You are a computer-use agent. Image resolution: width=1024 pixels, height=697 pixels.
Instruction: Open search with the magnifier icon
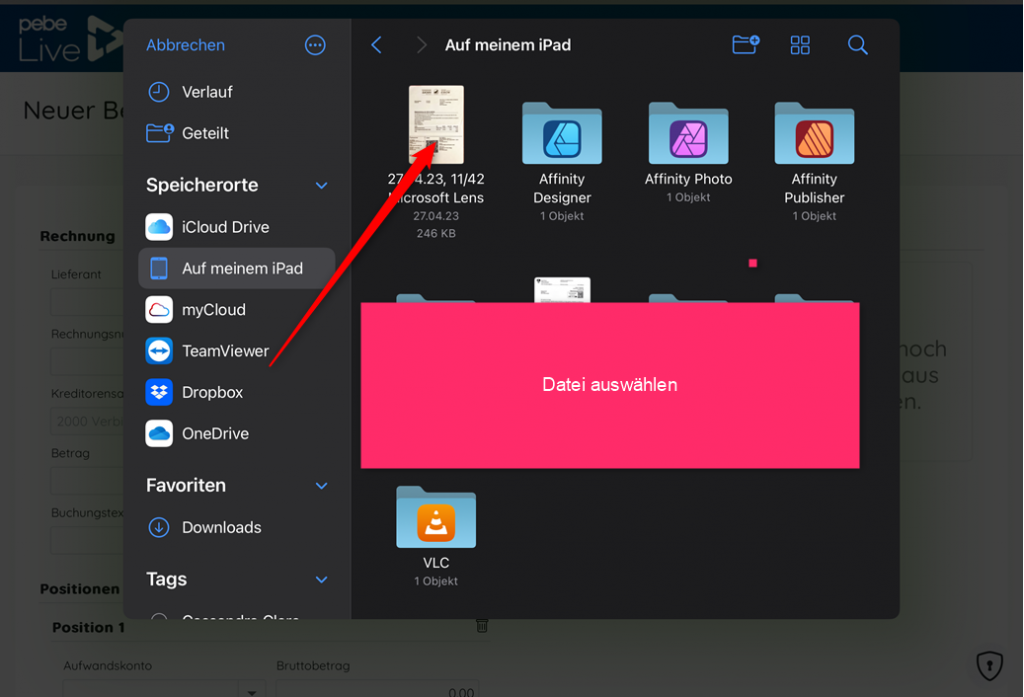(857, 45)
